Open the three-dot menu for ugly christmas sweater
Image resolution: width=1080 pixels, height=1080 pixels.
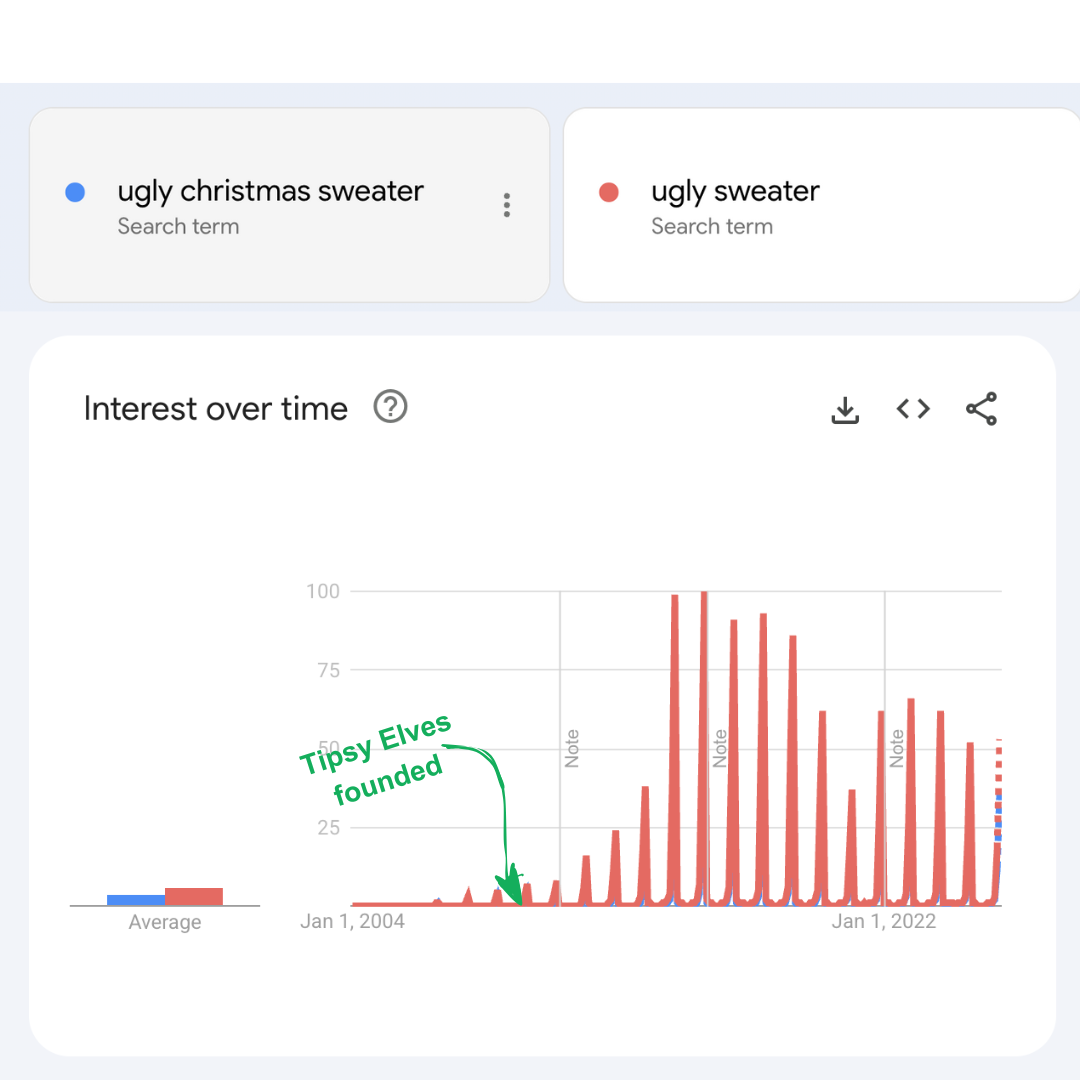click(x=507, y=206)
